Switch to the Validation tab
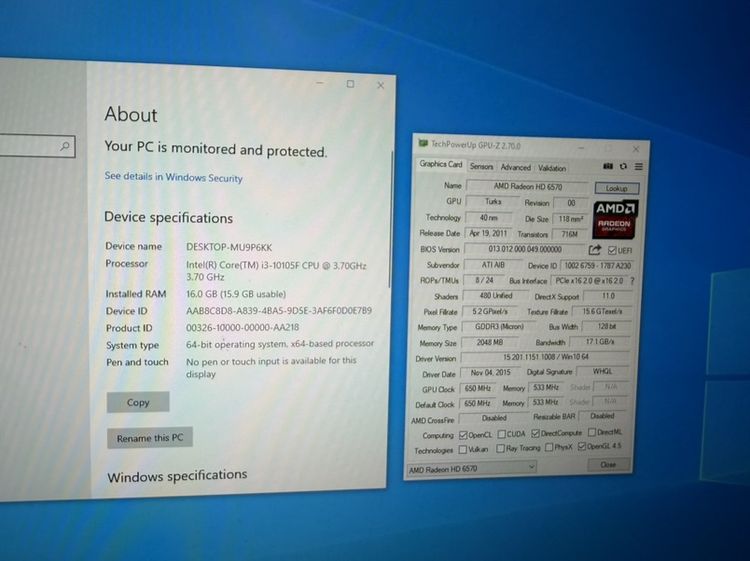This screenshot has width=750, height=561. coord(552,168)
